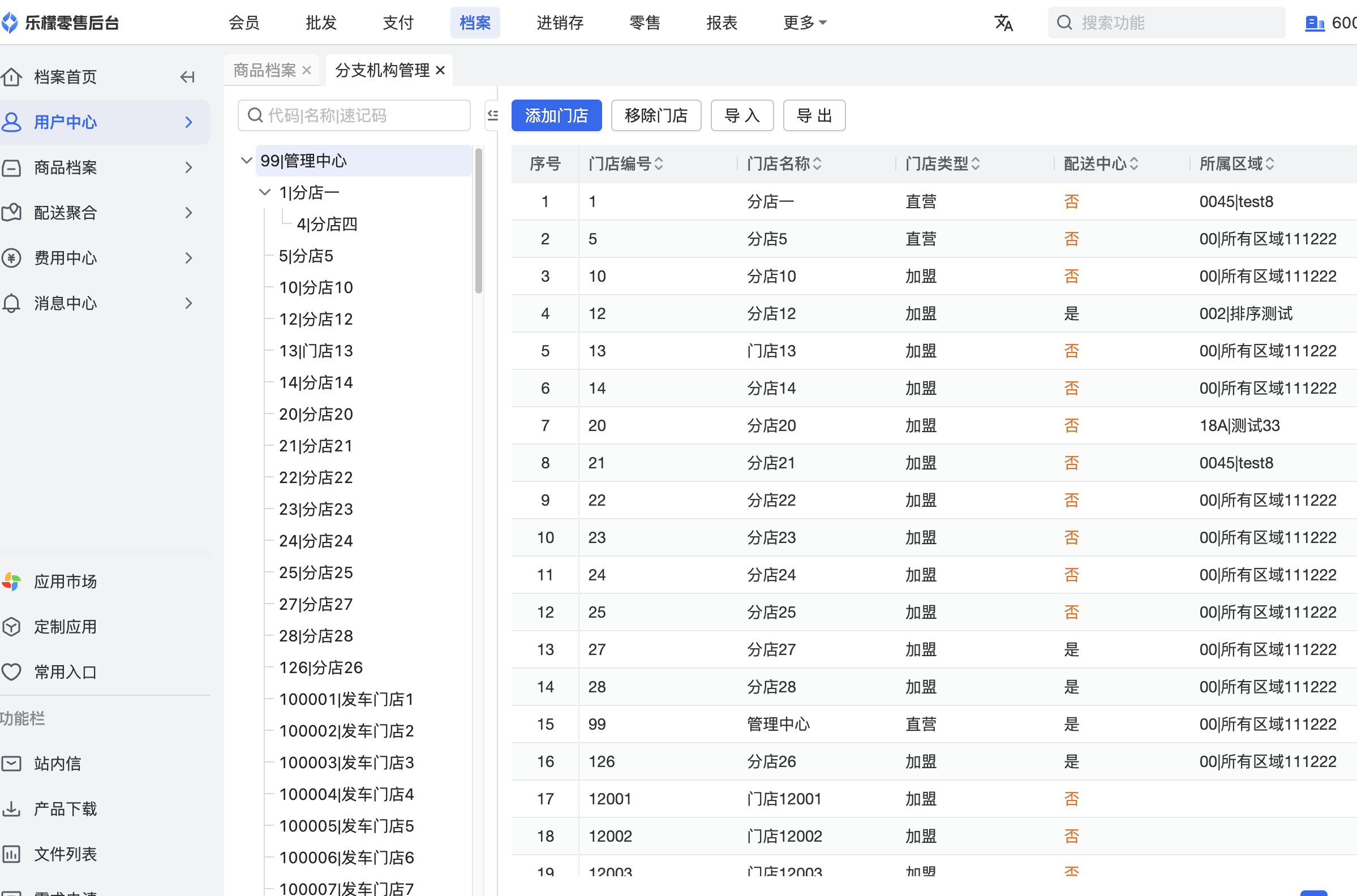Viewport: 1357px width, 896px height.
Task: Open the 批发 menu
Action: coord(321,23)
